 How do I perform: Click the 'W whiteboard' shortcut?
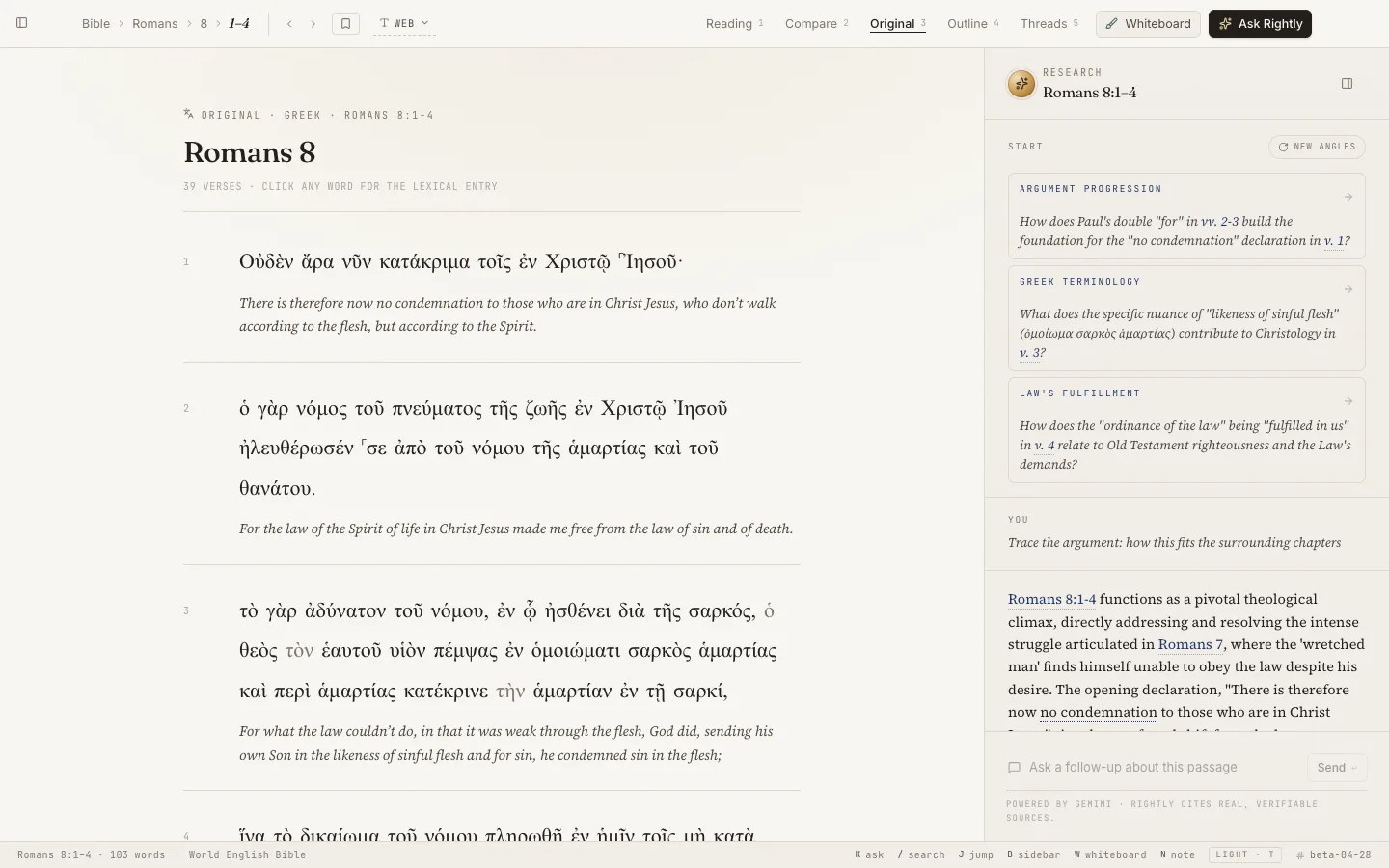coord(1110,854)
